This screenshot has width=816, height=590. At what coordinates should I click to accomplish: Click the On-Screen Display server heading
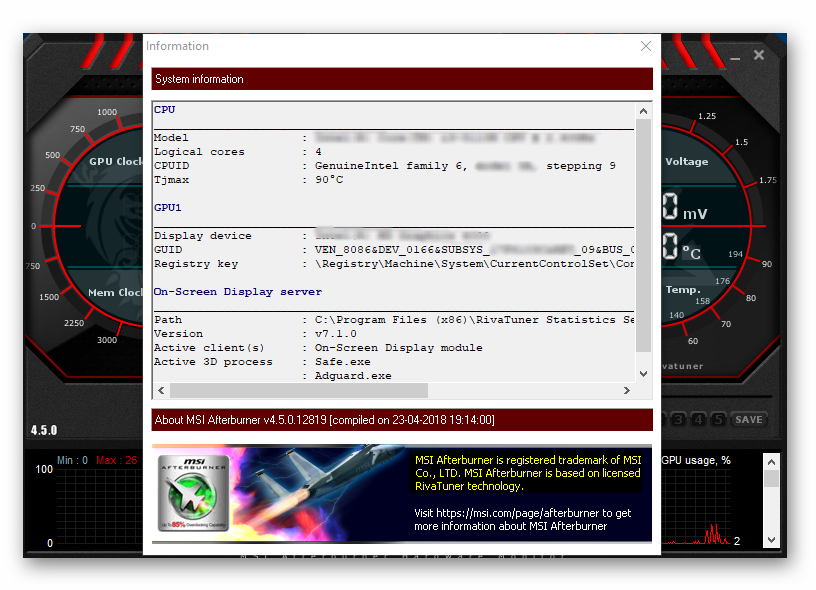238,292
